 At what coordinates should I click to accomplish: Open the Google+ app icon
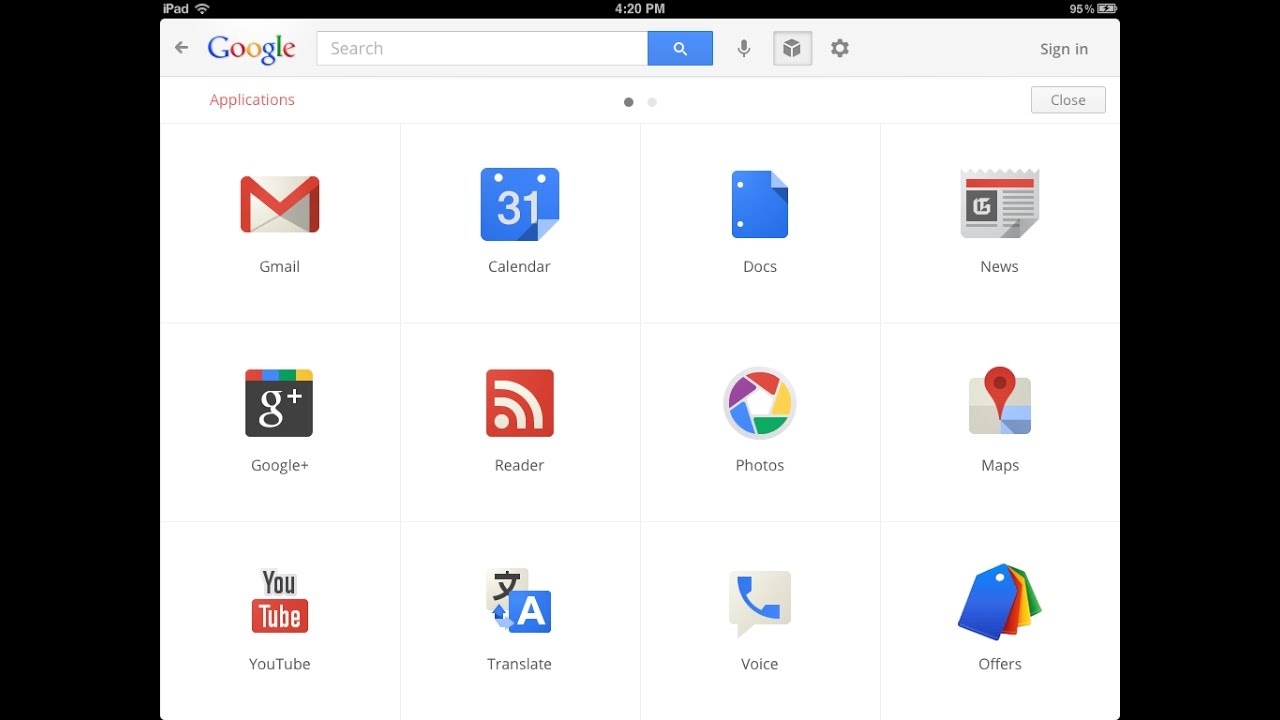279,403
